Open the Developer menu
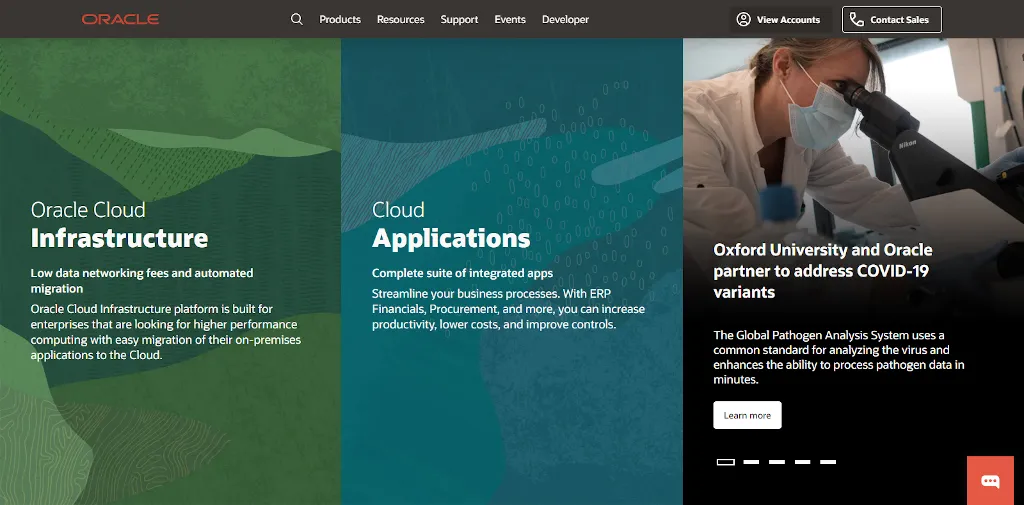This screenshot has height=505, width=1024. click(x=566, y=20)
